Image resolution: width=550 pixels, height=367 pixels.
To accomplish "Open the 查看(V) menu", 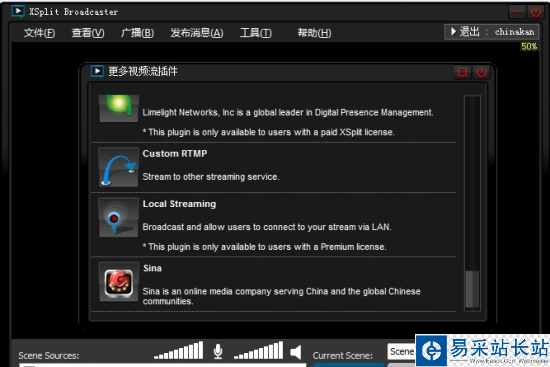I will click(x=88, y=33).
